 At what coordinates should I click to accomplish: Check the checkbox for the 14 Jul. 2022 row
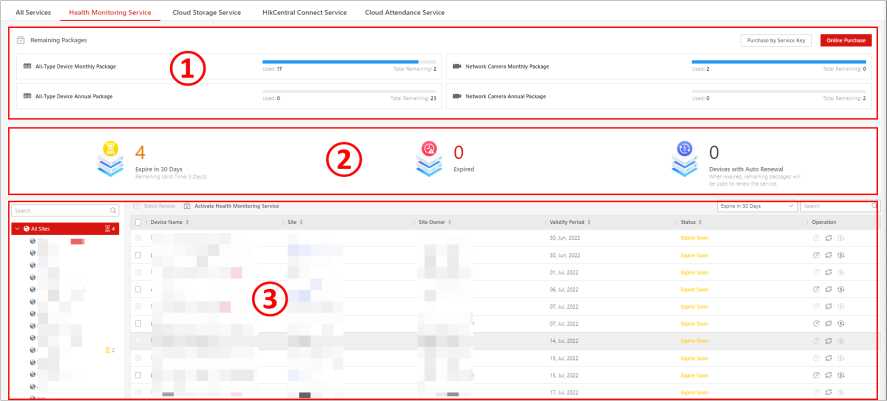pos(138,341)
